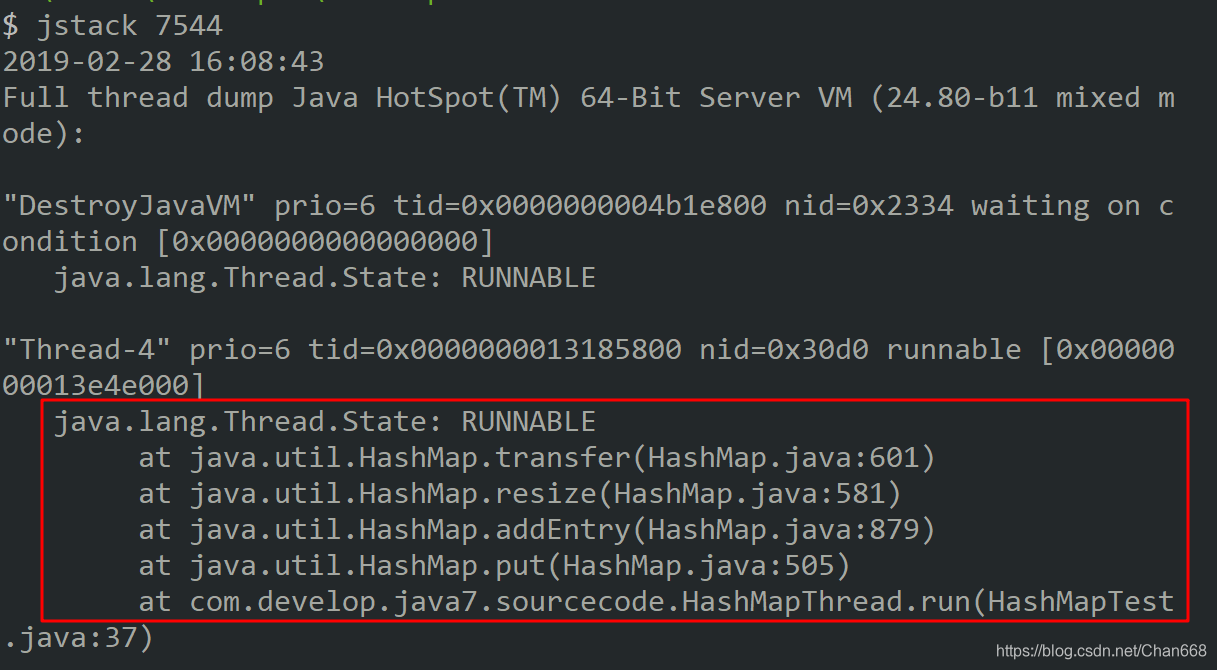Select the timestamp "2019-02-28 16:08:43"

(x=163, y=61)
